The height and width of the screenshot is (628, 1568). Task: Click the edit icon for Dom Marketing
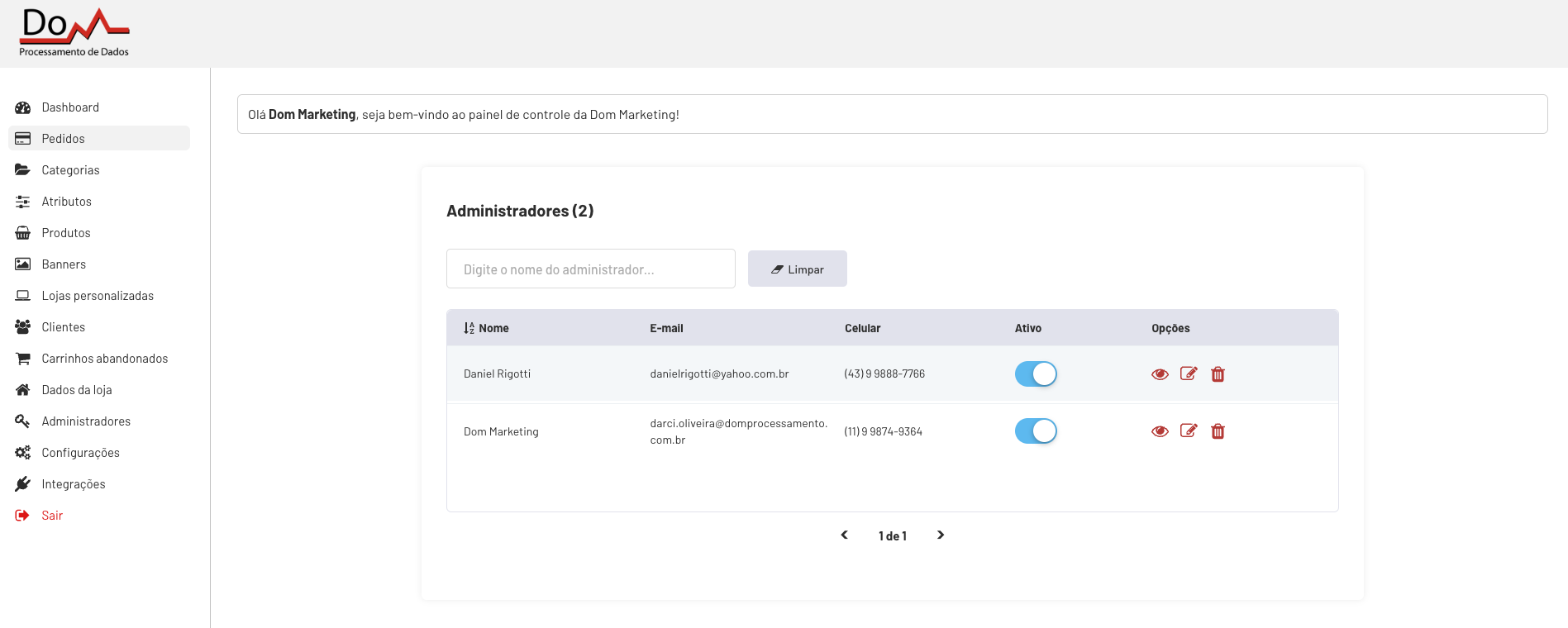(x=1189, y=431)
